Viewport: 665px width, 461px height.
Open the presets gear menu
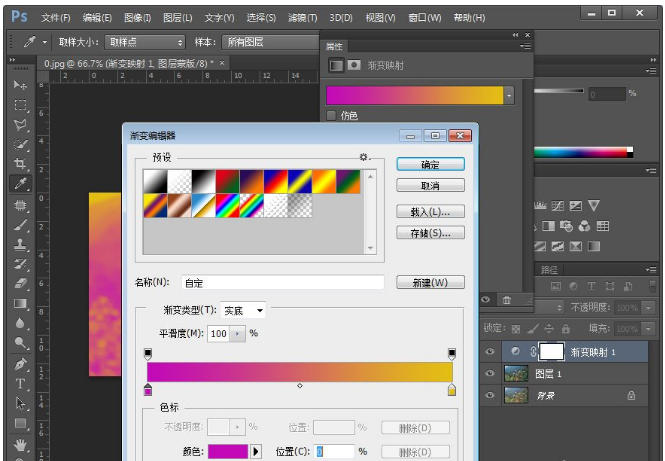point(365,158)
